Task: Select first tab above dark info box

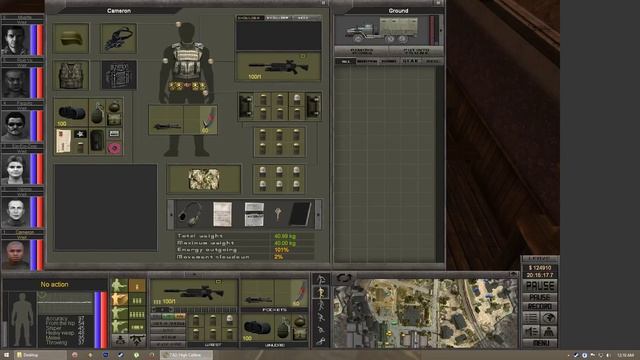Action: 250,18
